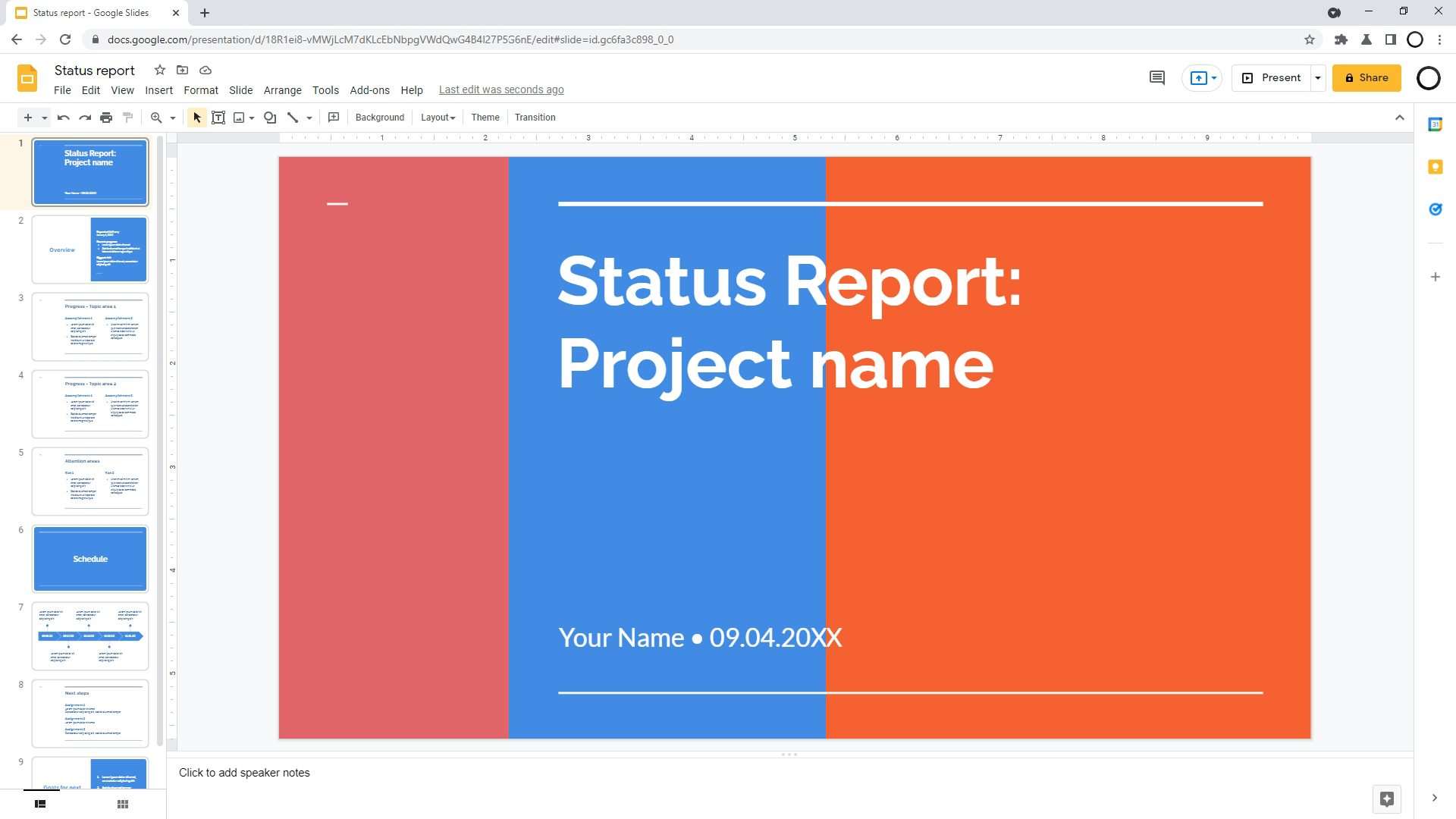This screenshot has width=1456, height=819.
Task: Click the Select/cursor tool icon
Action: point(196,117)
